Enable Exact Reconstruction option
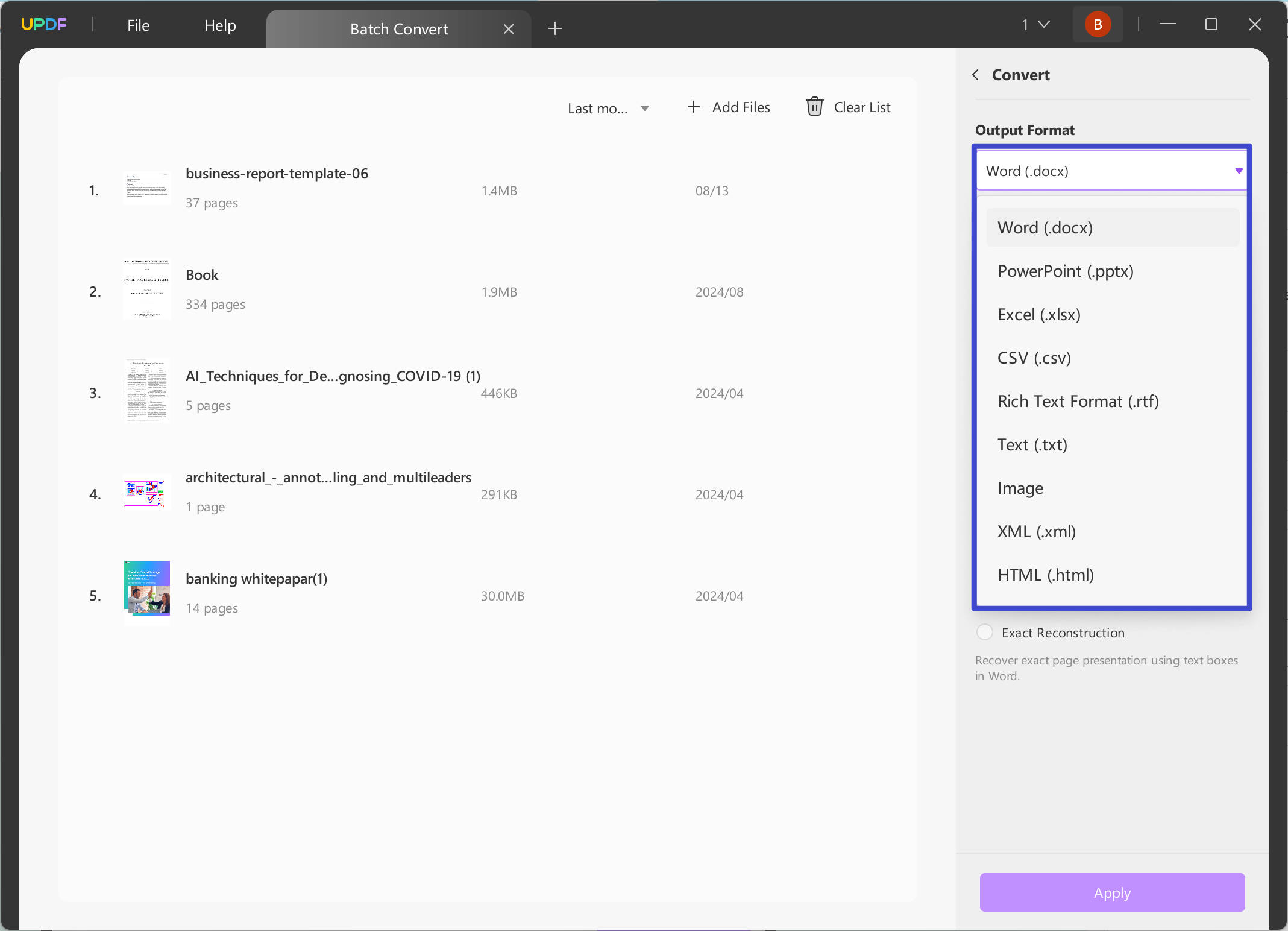The width and height of the screenshot is (1288, 931). pyautogui.click(x=985, y=633)
